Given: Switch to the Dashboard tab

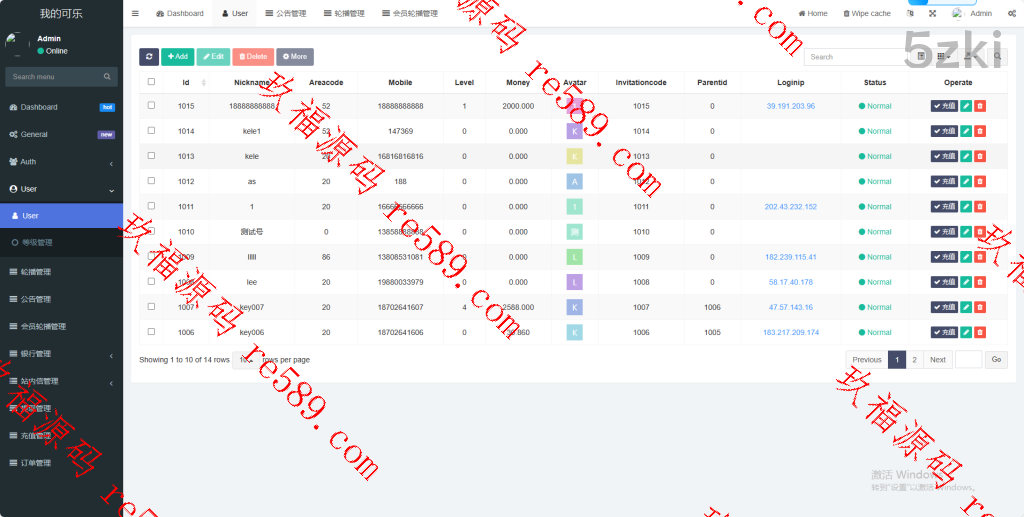Looking at the screenshot, I should 180,13.
